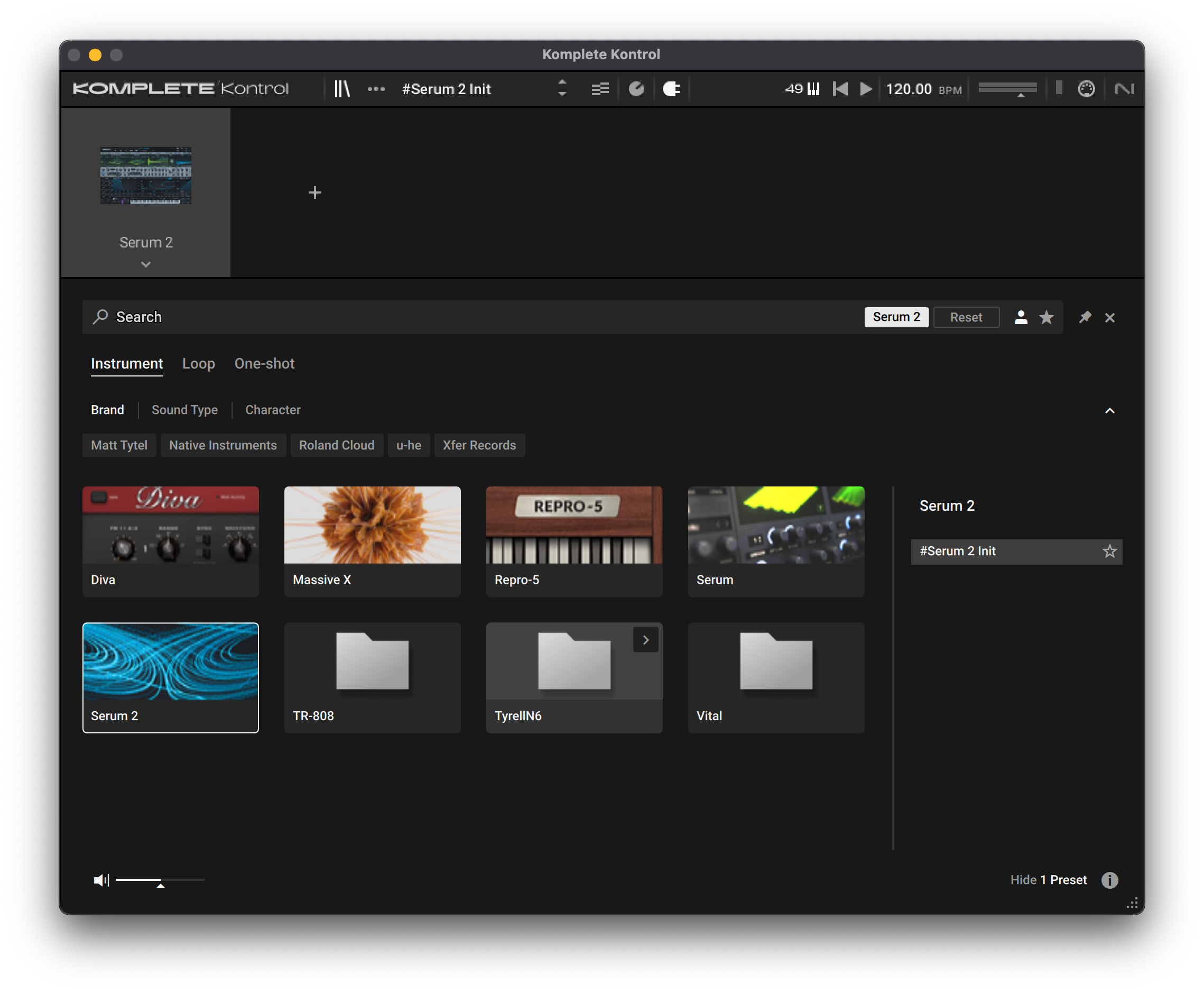Filter by Roland Cloud brand tag
The height and width of the screenshot is (993, 1204).
336,445
